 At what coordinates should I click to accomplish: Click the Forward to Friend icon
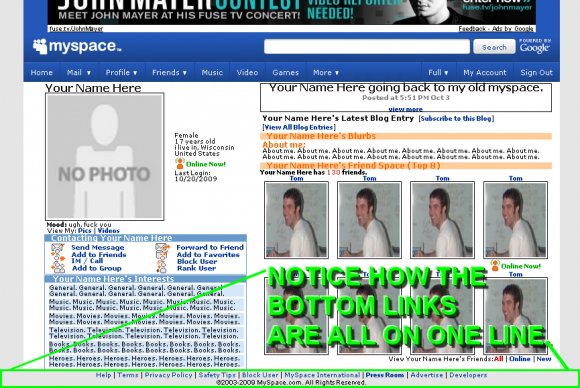[162, 248]
